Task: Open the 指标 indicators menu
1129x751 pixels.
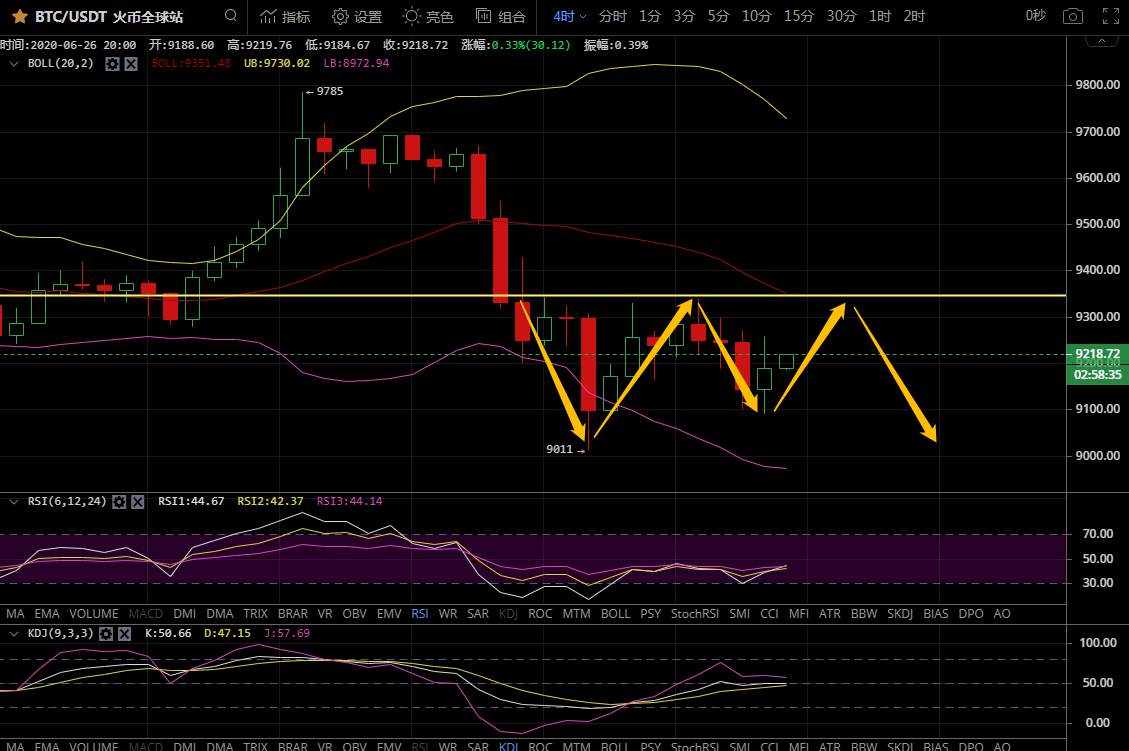Action: (285, 16)
